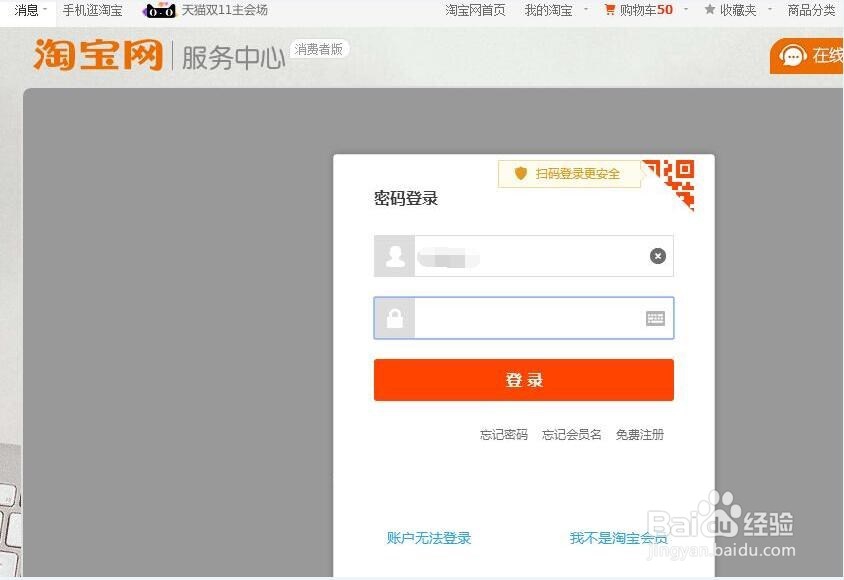844x580 pixels.
Task: Open 天猫双11主会场 link
Action: tap(224, 10)
